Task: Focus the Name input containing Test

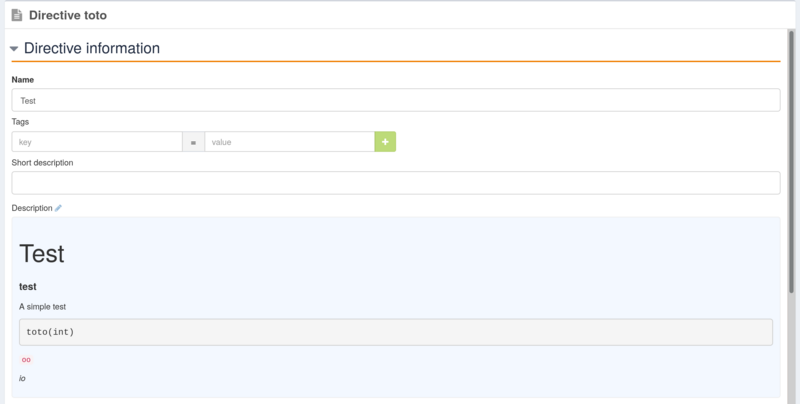Action: pyautogui.click(x=396, y=100)
